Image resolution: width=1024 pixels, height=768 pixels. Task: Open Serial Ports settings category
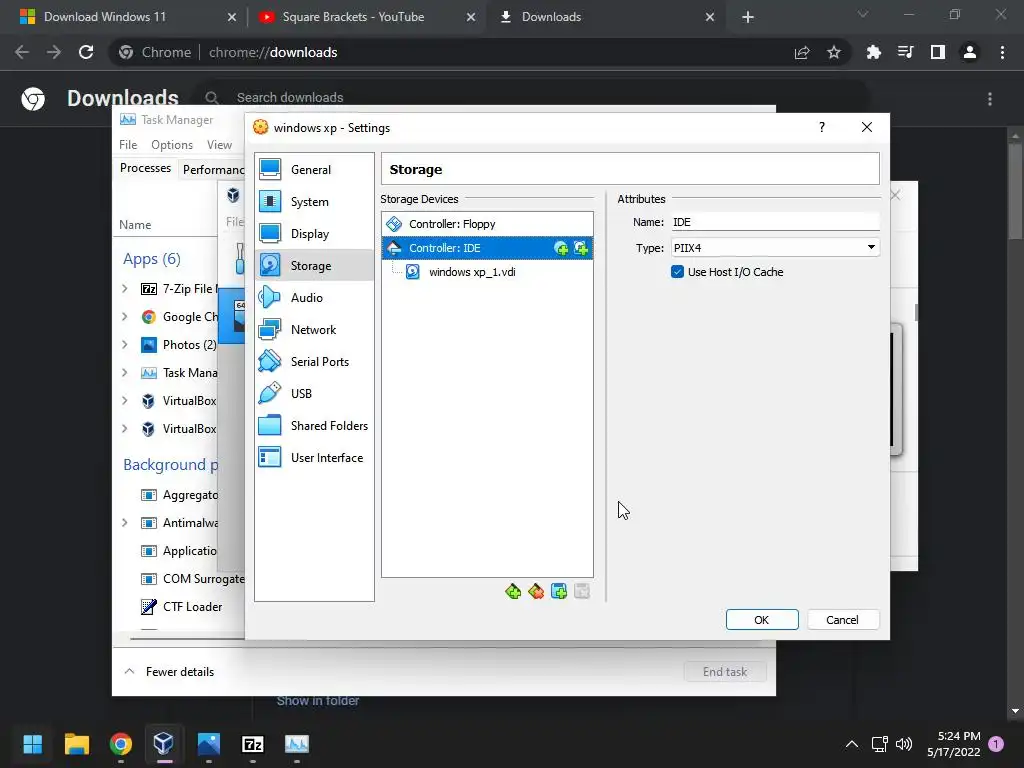[x=314, y=362]
